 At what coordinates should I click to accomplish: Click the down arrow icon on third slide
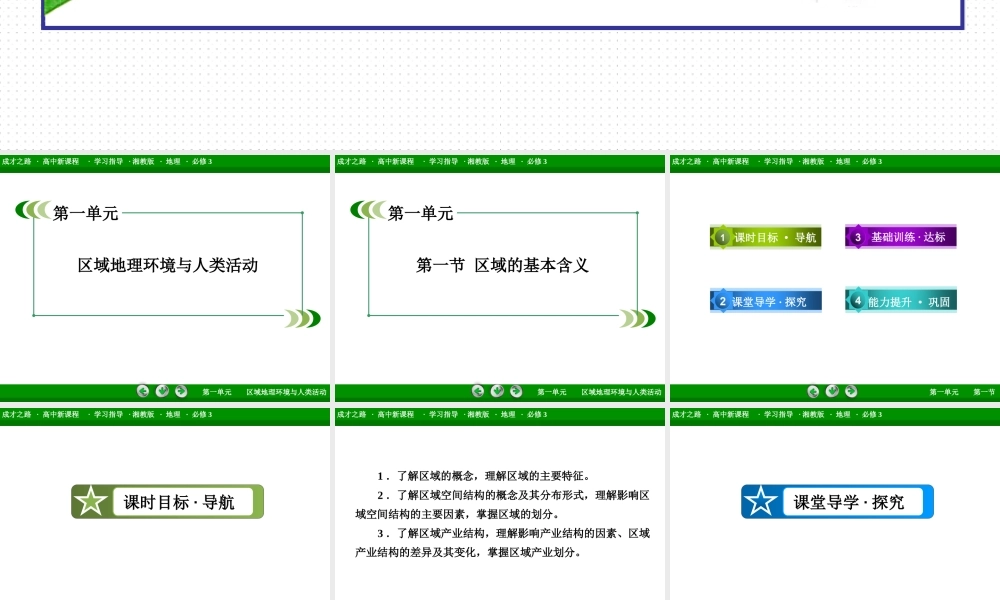coord(832,391)
